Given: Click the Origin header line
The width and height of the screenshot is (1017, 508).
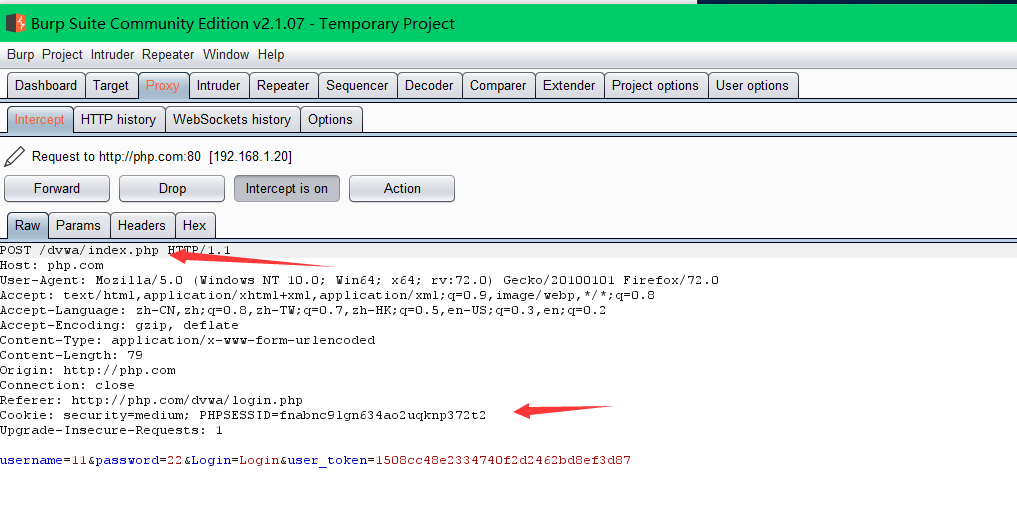Looking at the screenshot, I should pos(88,370).
